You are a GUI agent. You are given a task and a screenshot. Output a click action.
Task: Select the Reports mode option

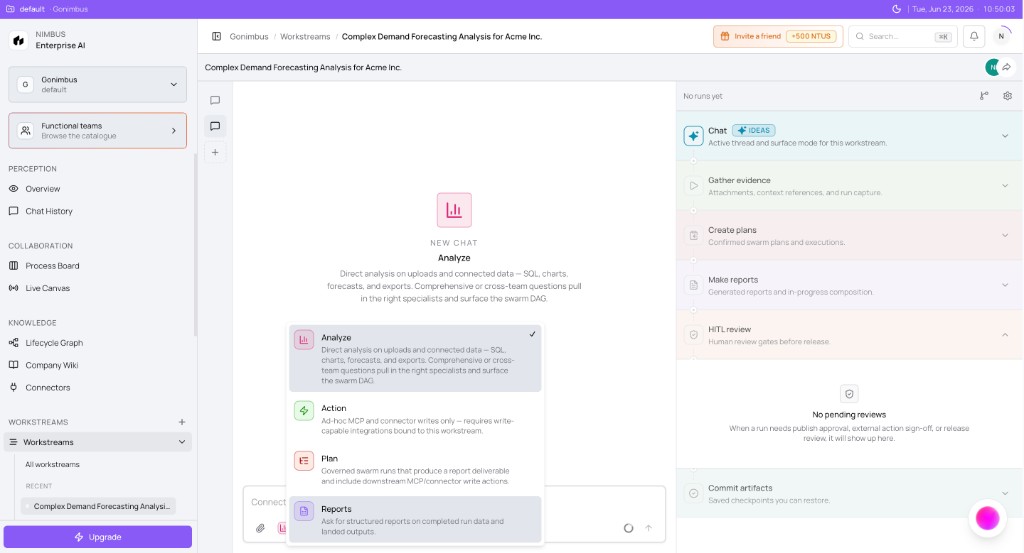(x=415, y=519)
